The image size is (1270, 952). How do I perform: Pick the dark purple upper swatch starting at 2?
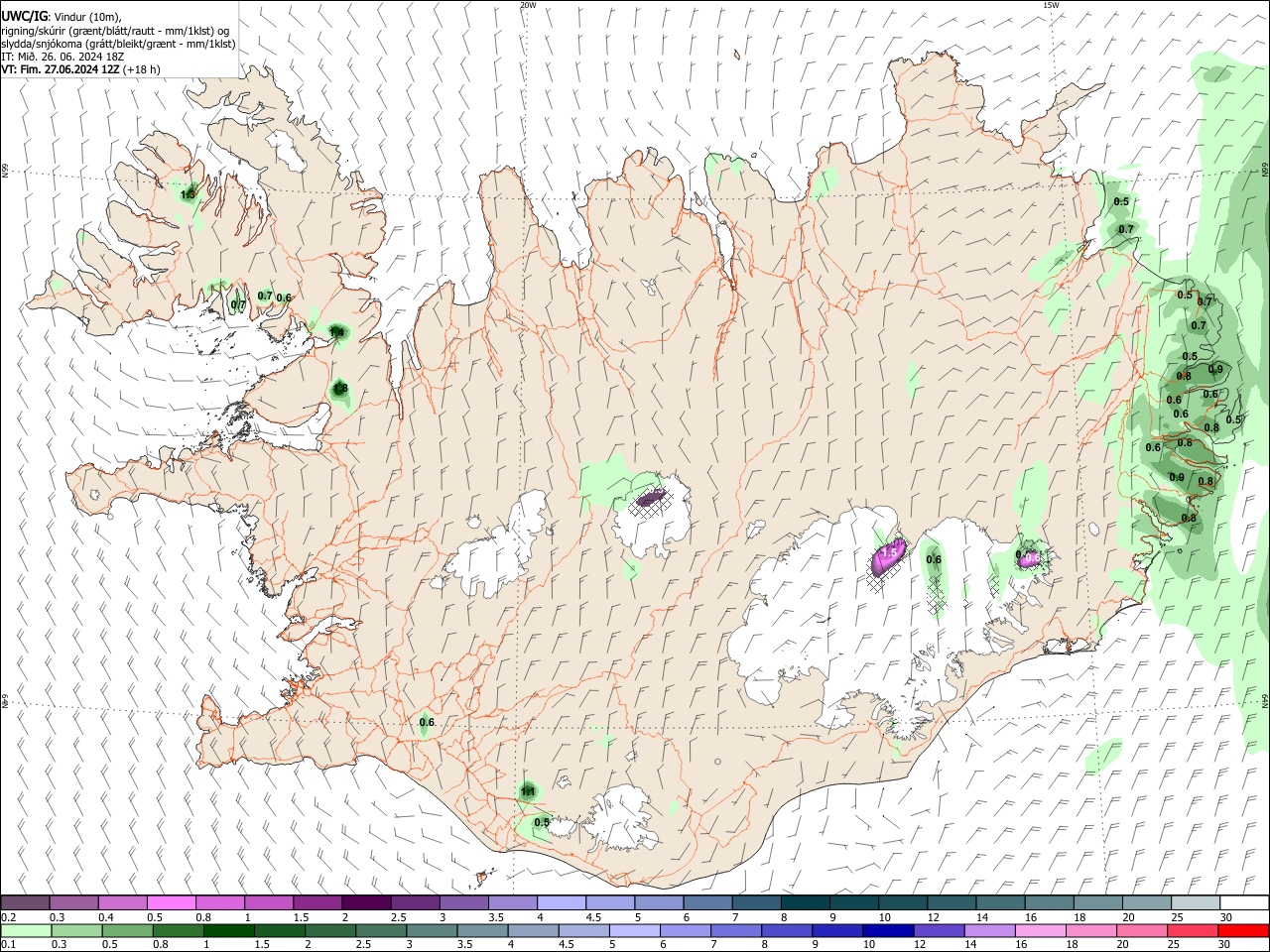click(366, 902)
